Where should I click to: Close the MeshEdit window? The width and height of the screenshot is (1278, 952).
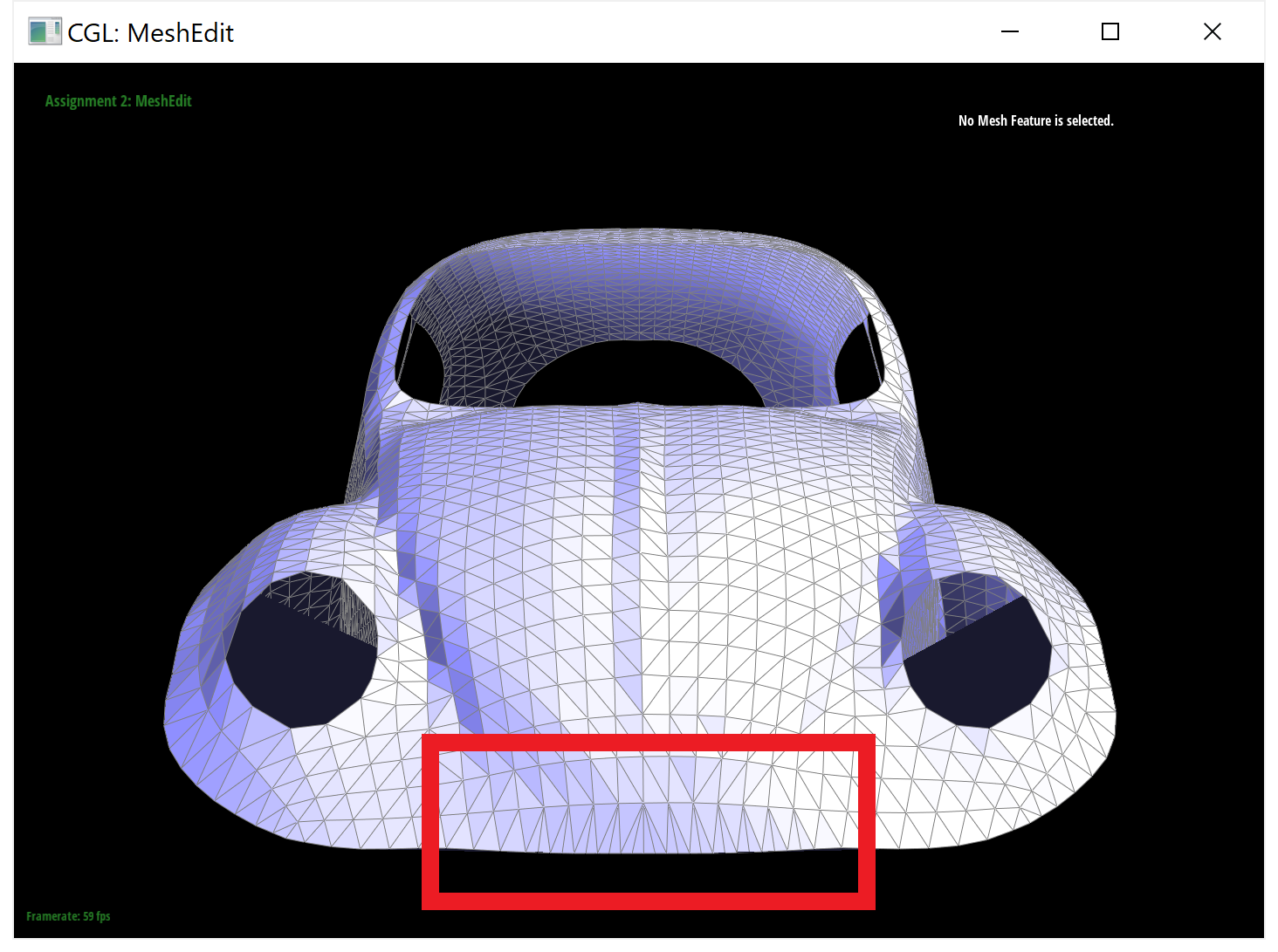tap(1213, 31)
